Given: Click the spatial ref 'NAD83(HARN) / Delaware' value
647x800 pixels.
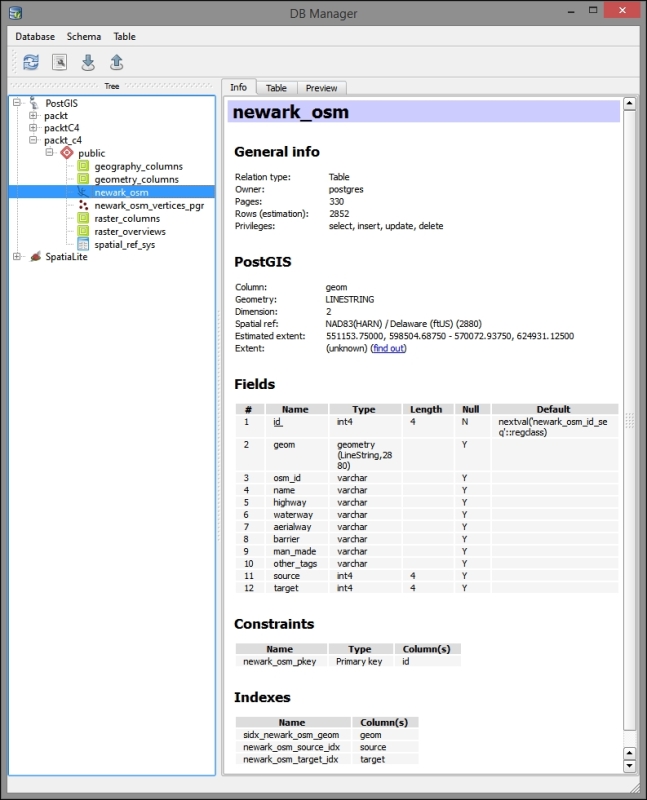Looking at the screenshot, I should tap(403, 323).
